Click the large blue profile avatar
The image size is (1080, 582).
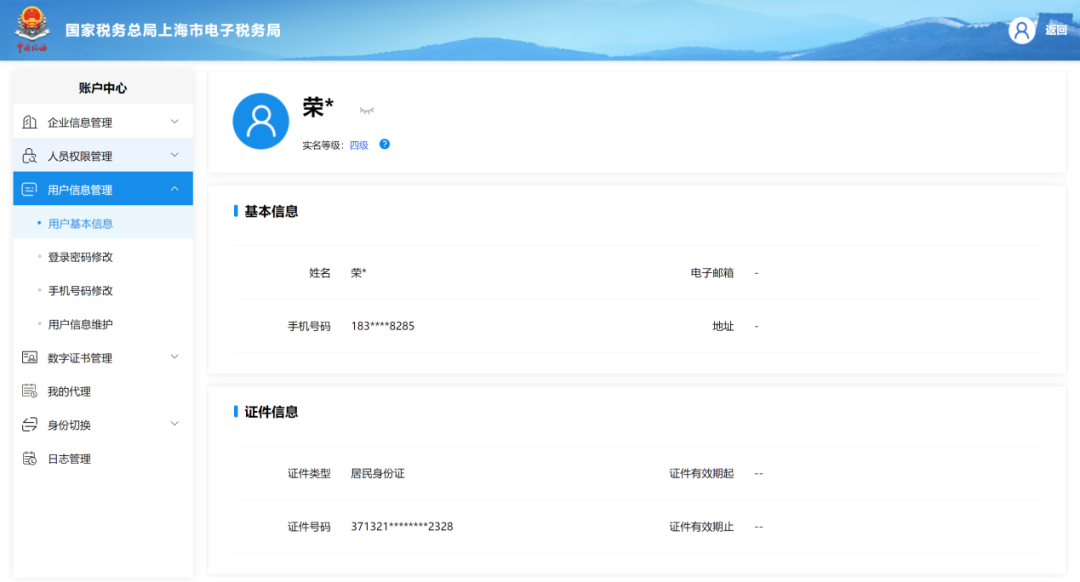(260, 121)
